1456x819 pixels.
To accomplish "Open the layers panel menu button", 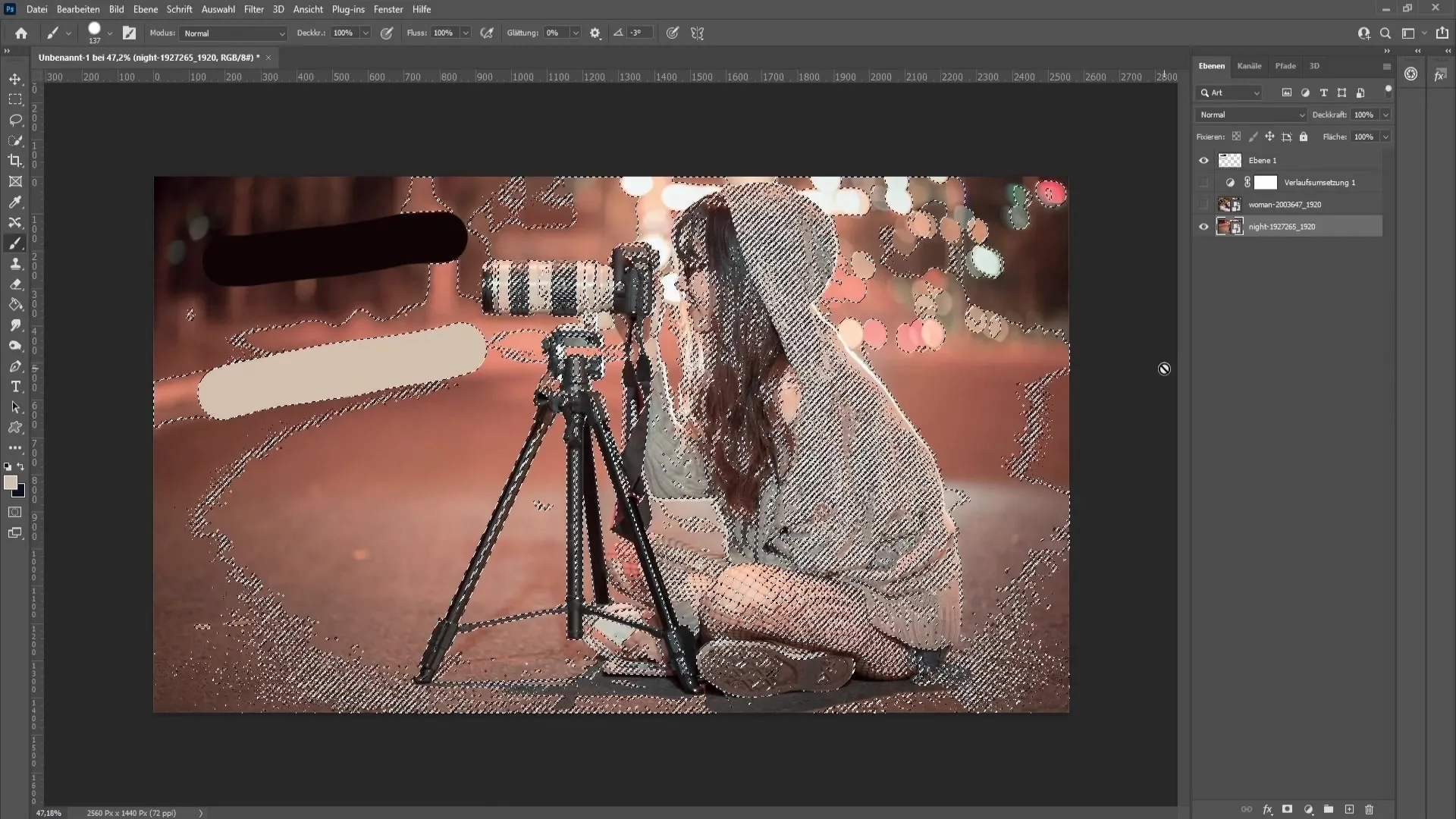I will click(1387, 66).
